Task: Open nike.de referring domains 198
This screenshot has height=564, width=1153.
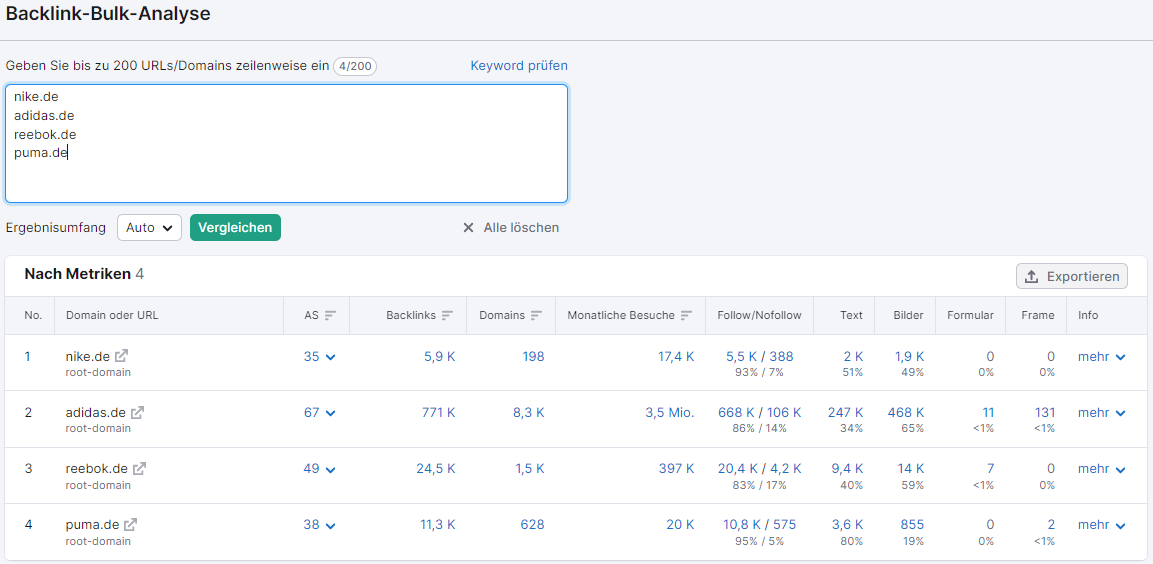Action: (533, 357)
